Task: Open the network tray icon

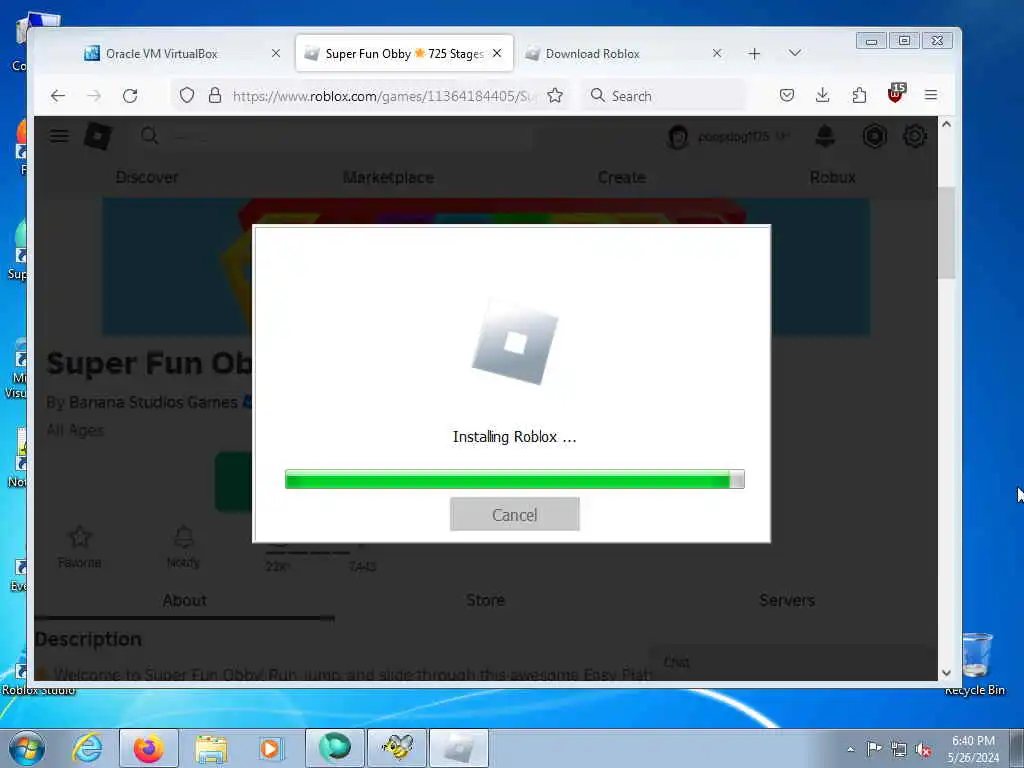Action: pyautogui.click(x=899, y=749)
